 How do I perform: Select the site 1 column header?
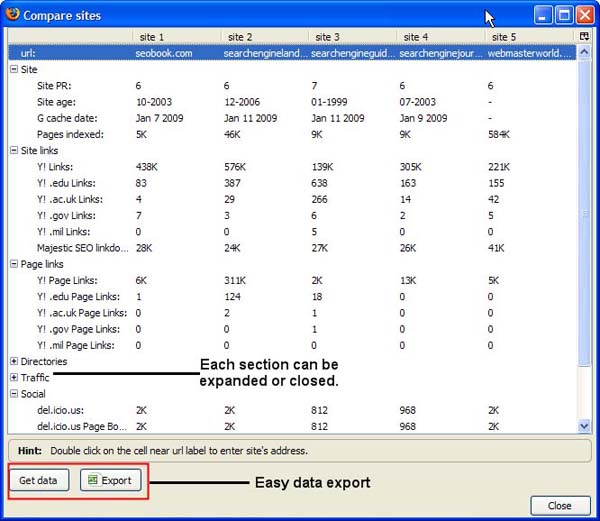click(x=177, y=37)
